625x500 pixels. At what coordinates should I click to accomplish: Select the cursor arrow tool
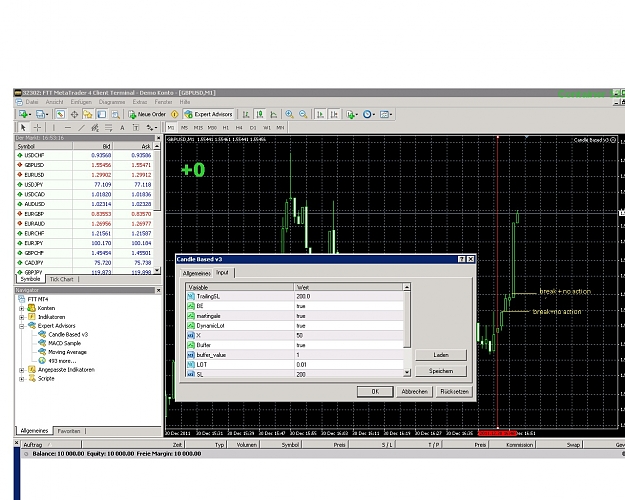pos(23,128)
